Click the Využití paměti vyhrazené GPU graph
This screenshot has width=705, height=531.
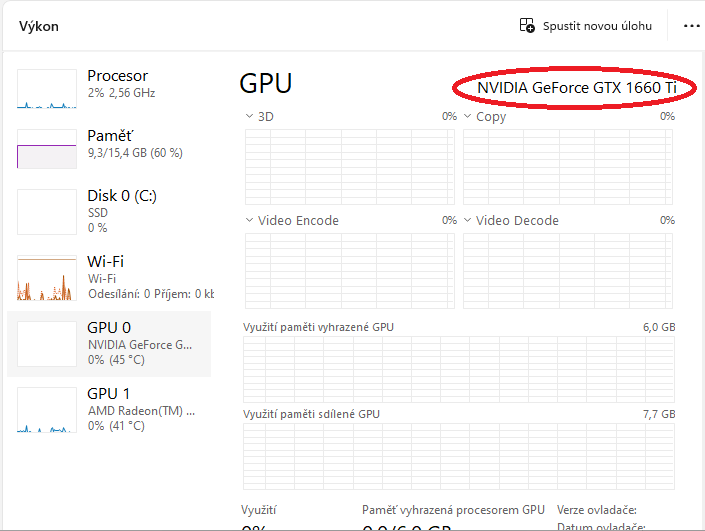coord(459,369)
